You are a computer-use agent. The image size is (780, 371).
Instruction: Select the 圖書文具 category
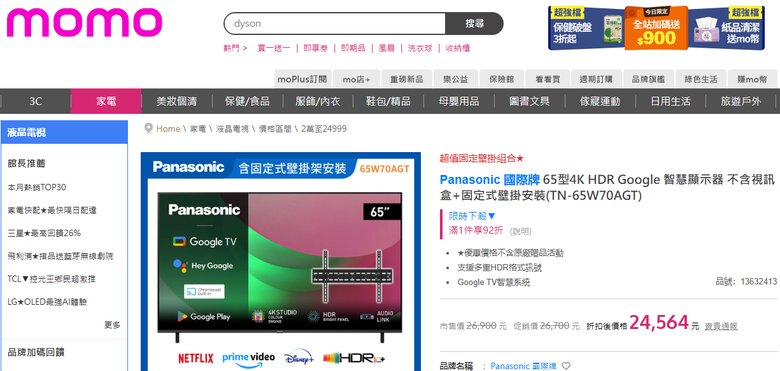[529, 101]
